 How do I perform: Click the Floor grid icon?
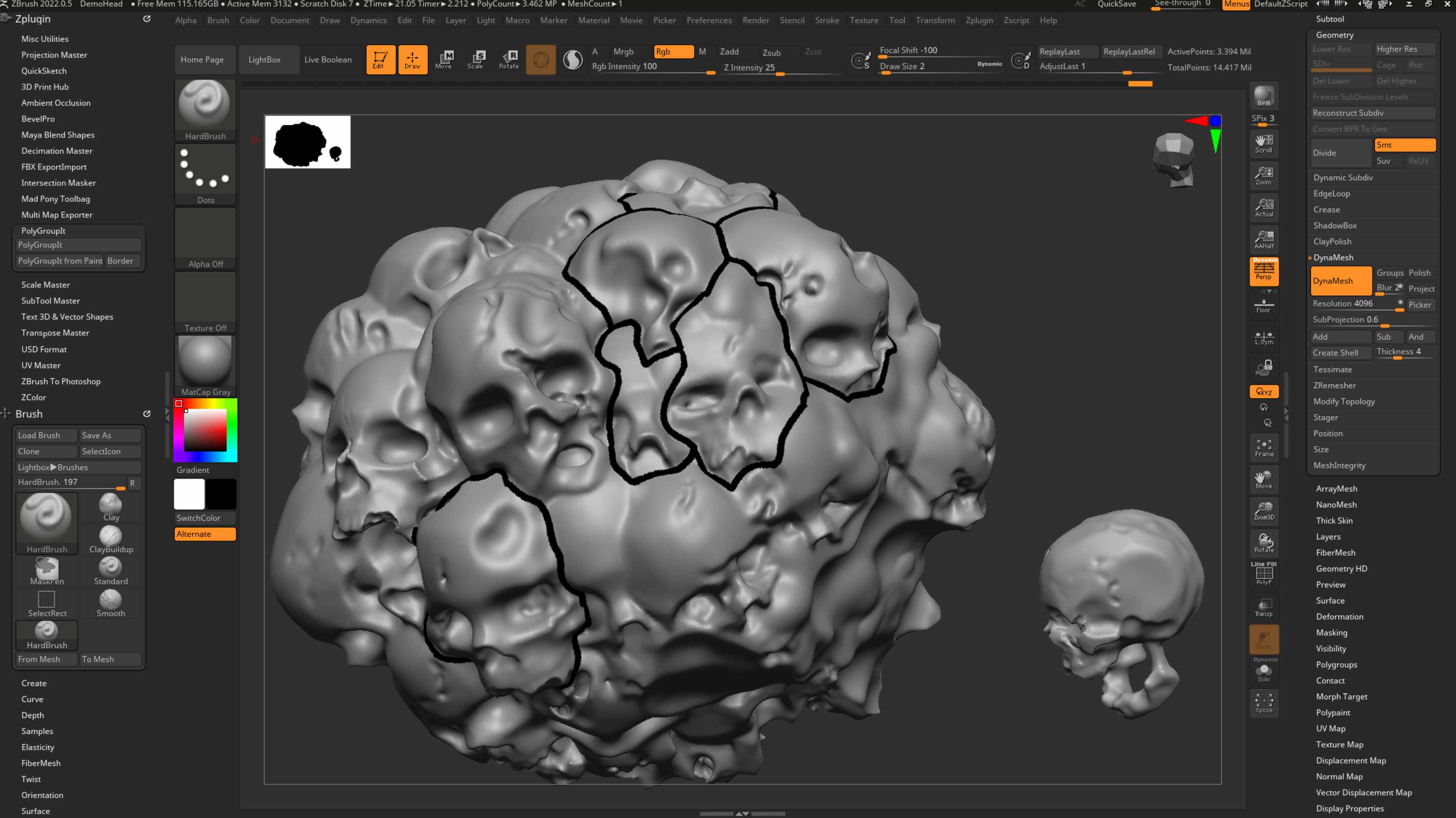click(1264, 306)
